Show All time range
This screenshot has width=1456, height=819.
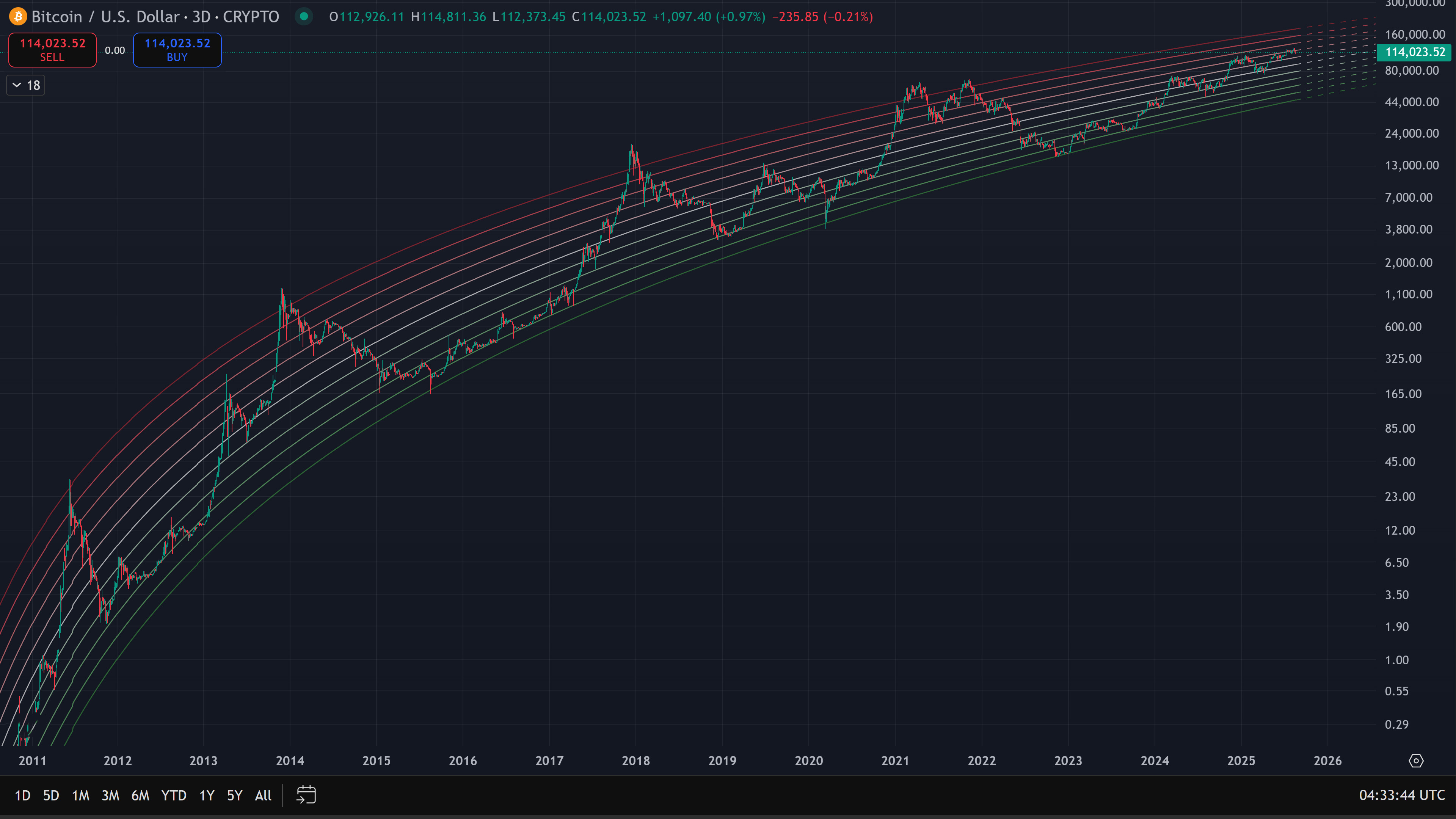pos(263,795)
